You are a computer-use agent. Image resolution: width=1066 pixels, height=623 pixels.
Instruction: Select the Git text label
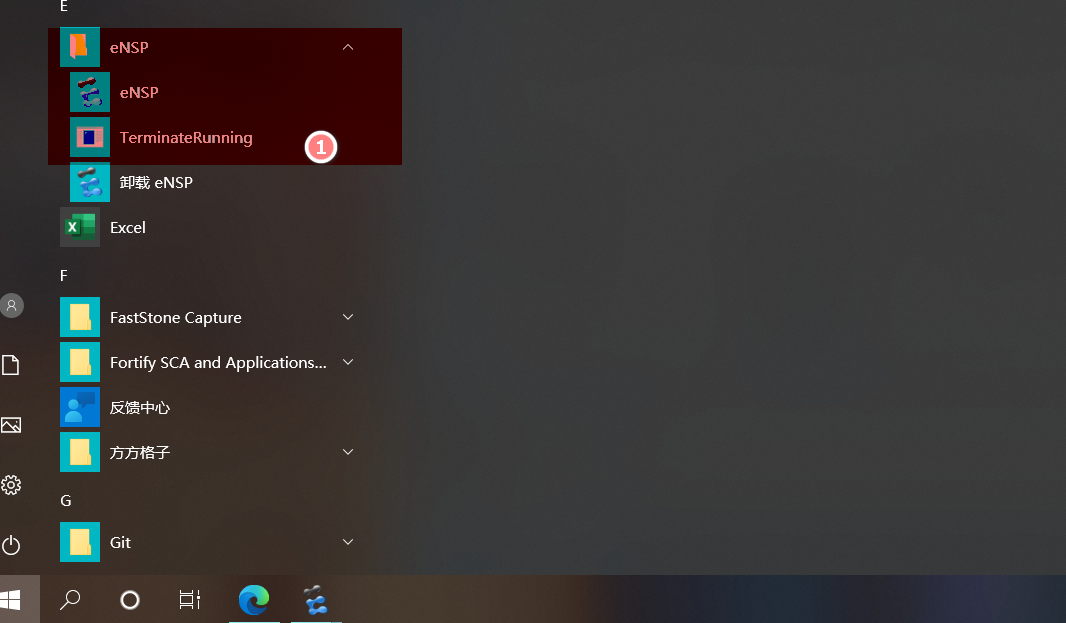120,542
